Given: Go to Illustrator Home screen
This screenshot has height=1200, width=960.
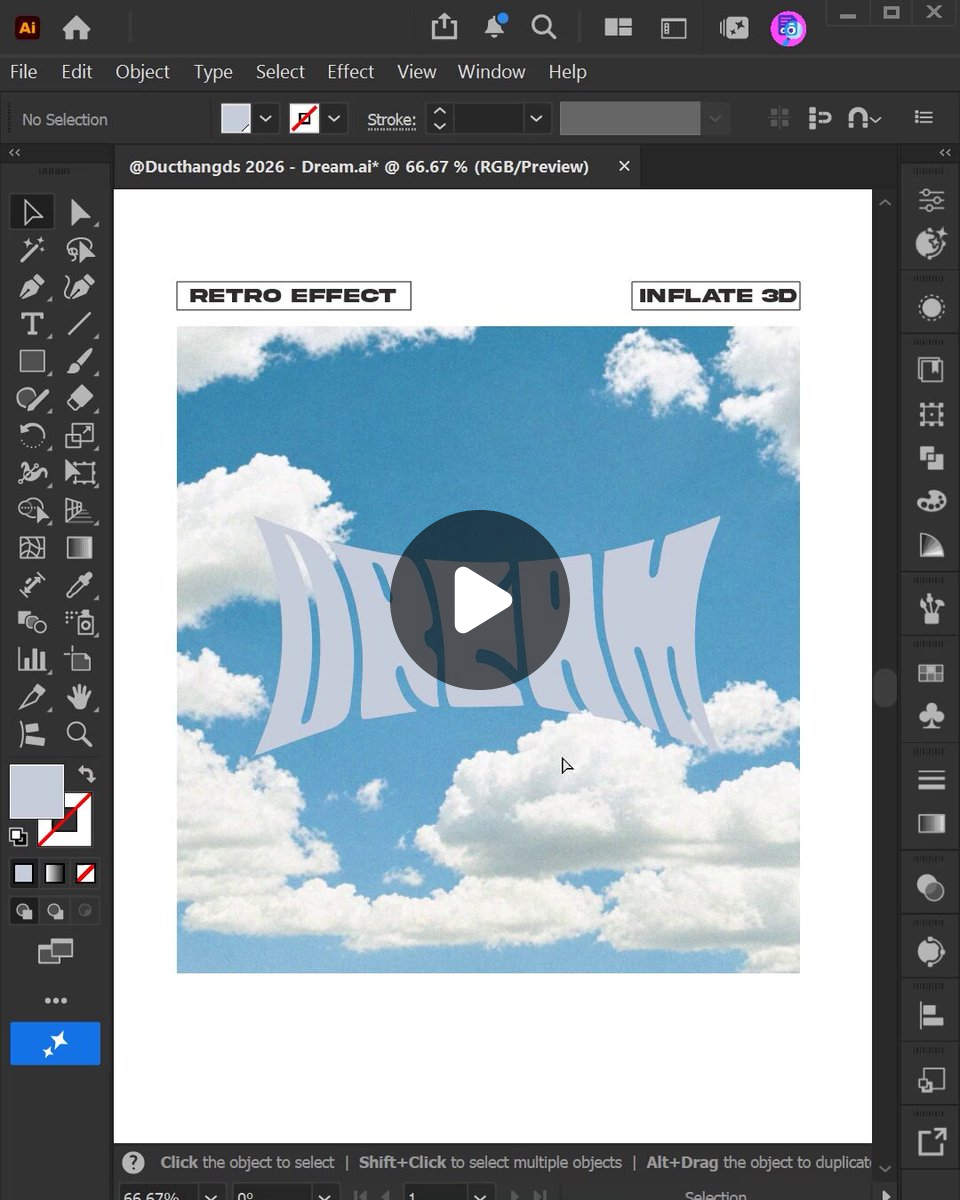Looking at the screenshot, I should (x=76, y=28).
